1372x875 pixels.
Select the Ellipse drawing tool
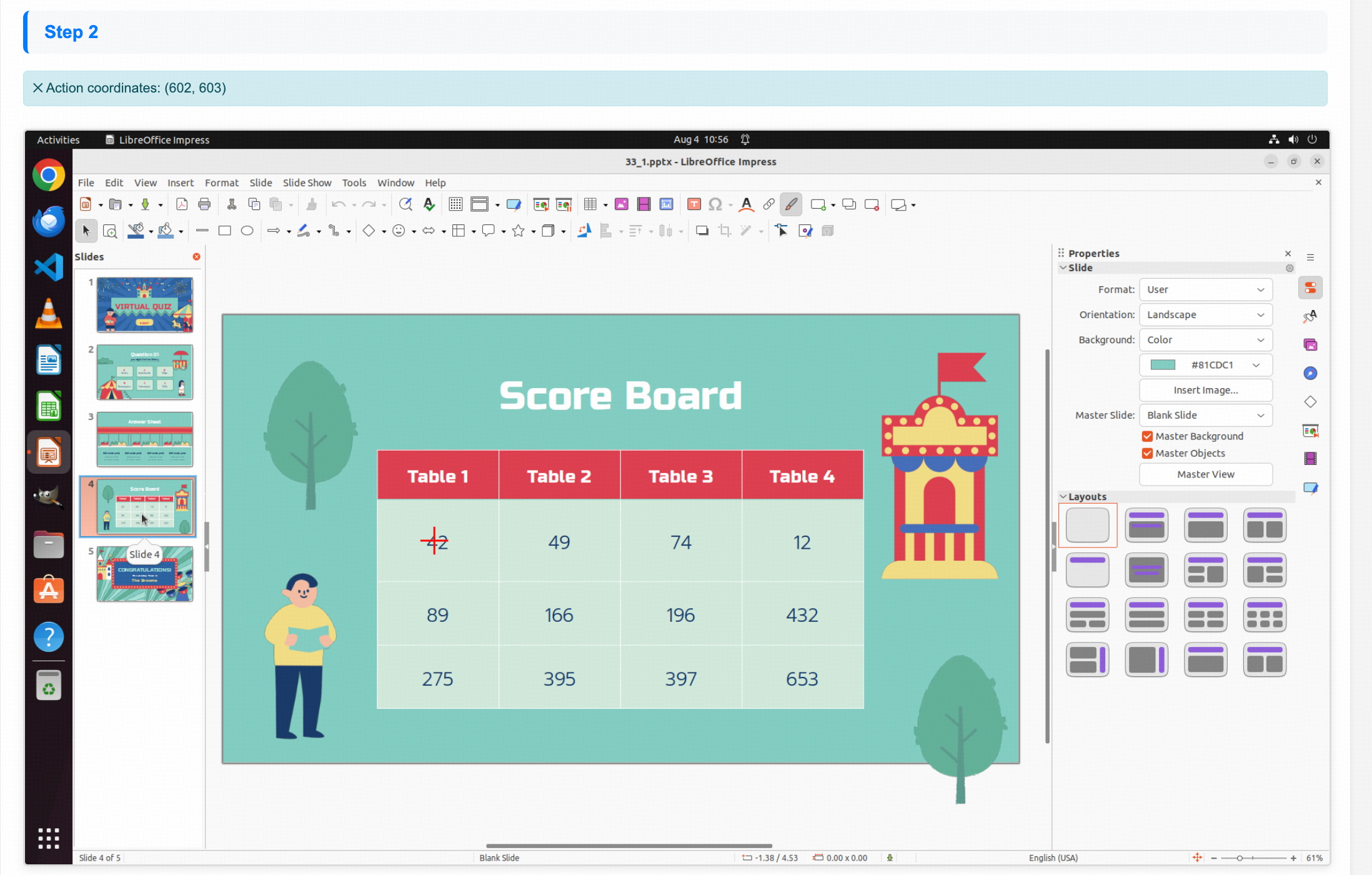click(x=247, y=231)
